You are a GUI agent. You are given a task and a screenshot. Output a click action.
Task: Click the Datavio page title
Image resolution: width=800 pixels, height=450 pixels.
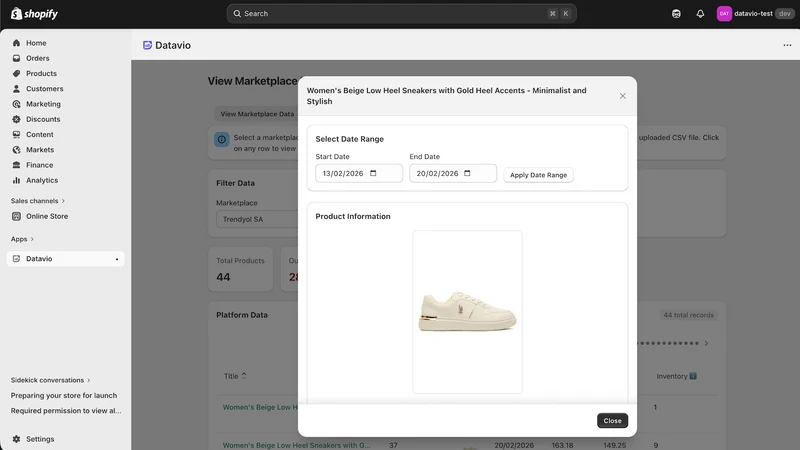(x=173, y=45)
